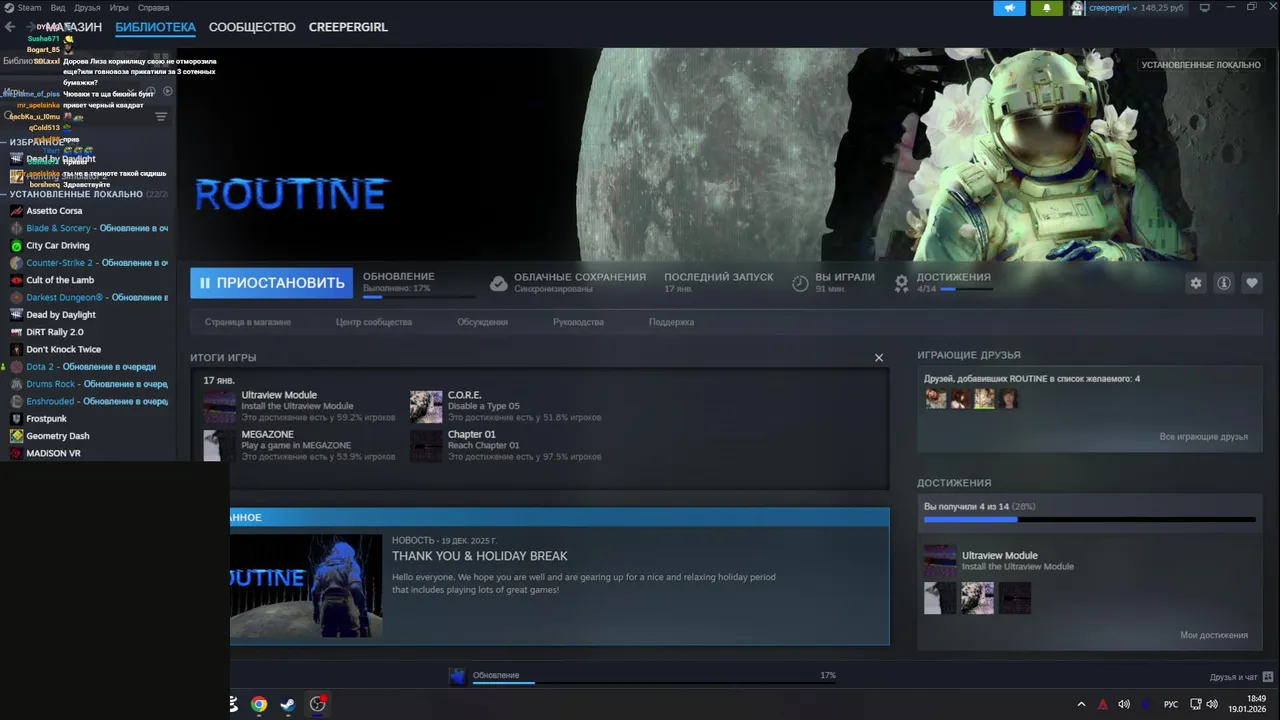This screenshot has height=720, width=1280.
Task: Open the Руководства tab
Action: (x=578, y=322)
